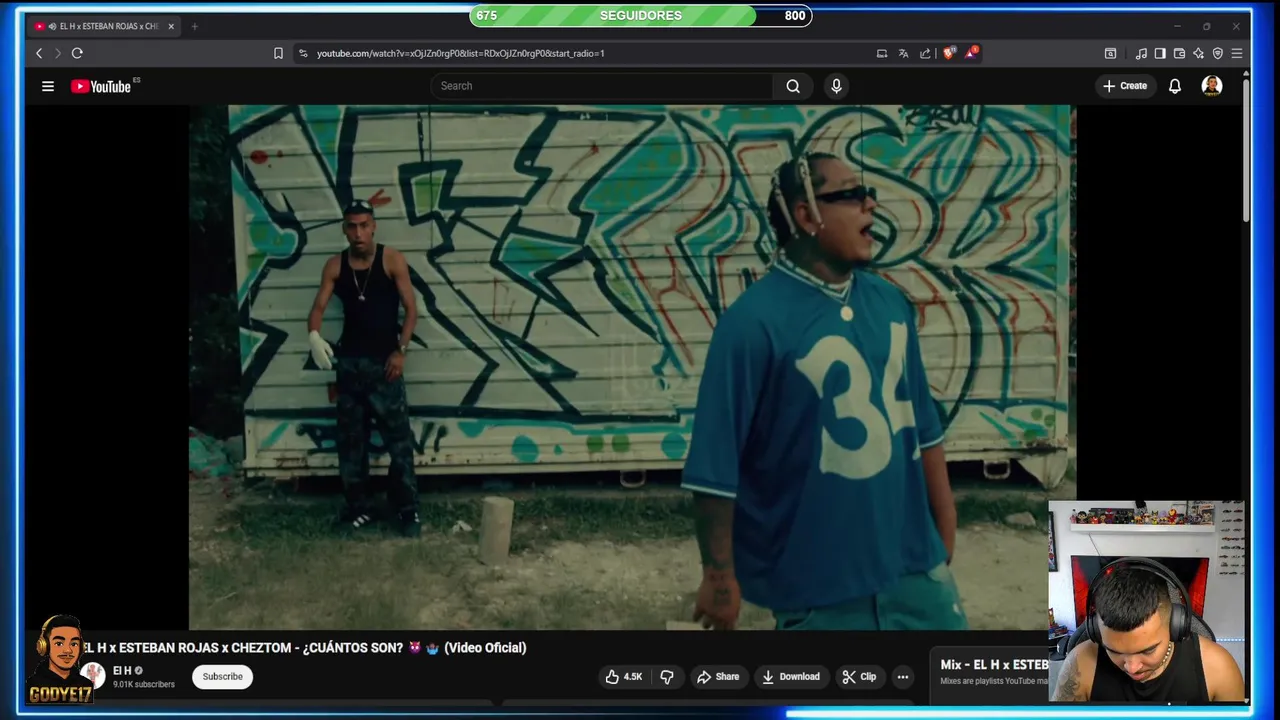Mute the tab using its speaker icon
The width and height of the screenshot is (1280, 720).
click(x=52, y=26)
